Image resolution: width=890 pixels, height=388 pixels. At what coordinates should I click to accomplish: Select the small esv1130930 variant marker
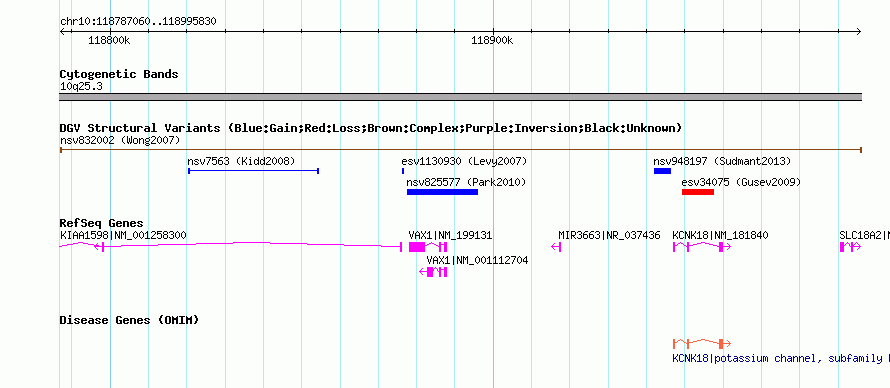click(403, 171)
